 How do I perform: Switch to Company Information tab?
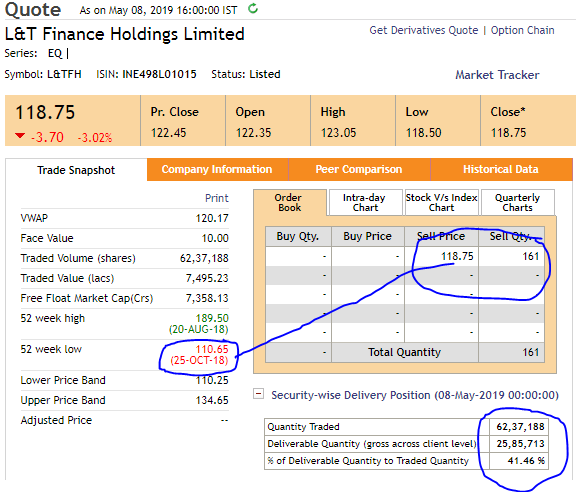click(x=217, y=169)
